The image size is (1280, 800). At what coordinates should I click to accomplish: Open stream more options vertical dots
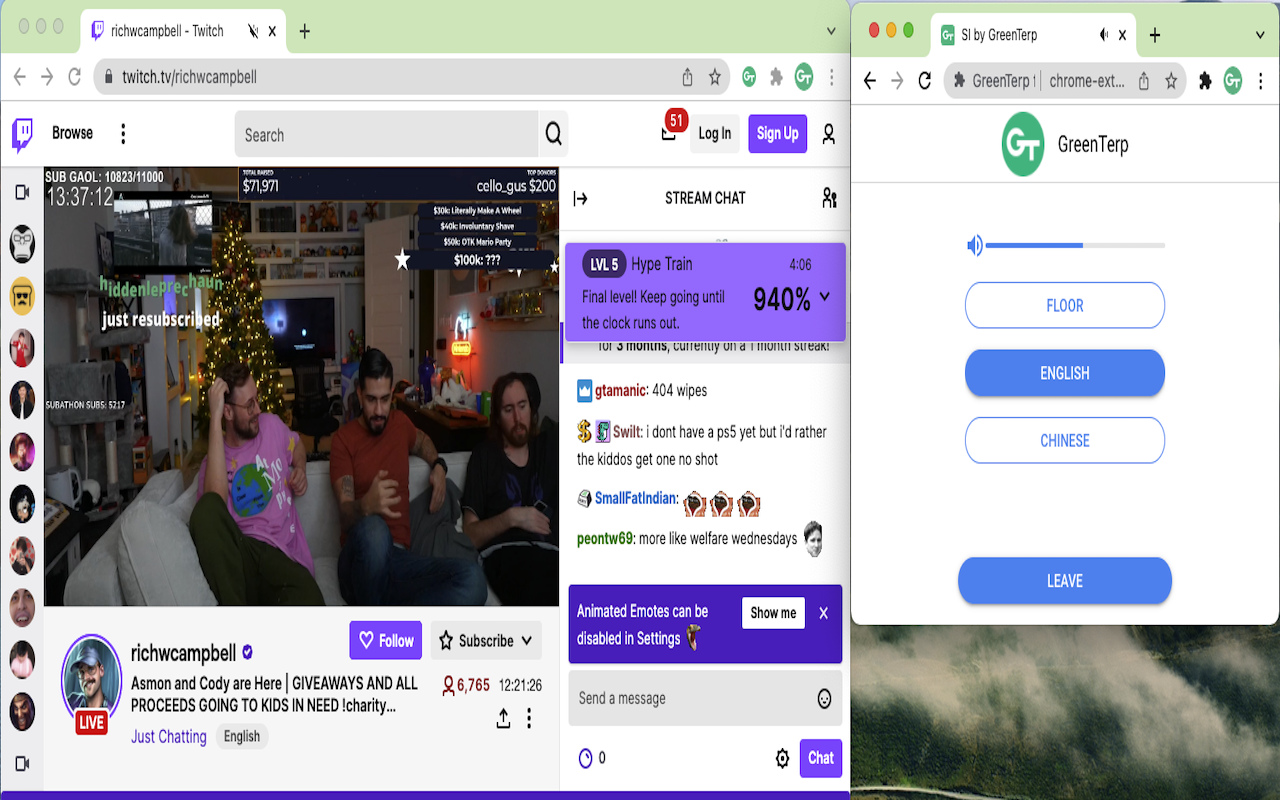coord(529,718)
